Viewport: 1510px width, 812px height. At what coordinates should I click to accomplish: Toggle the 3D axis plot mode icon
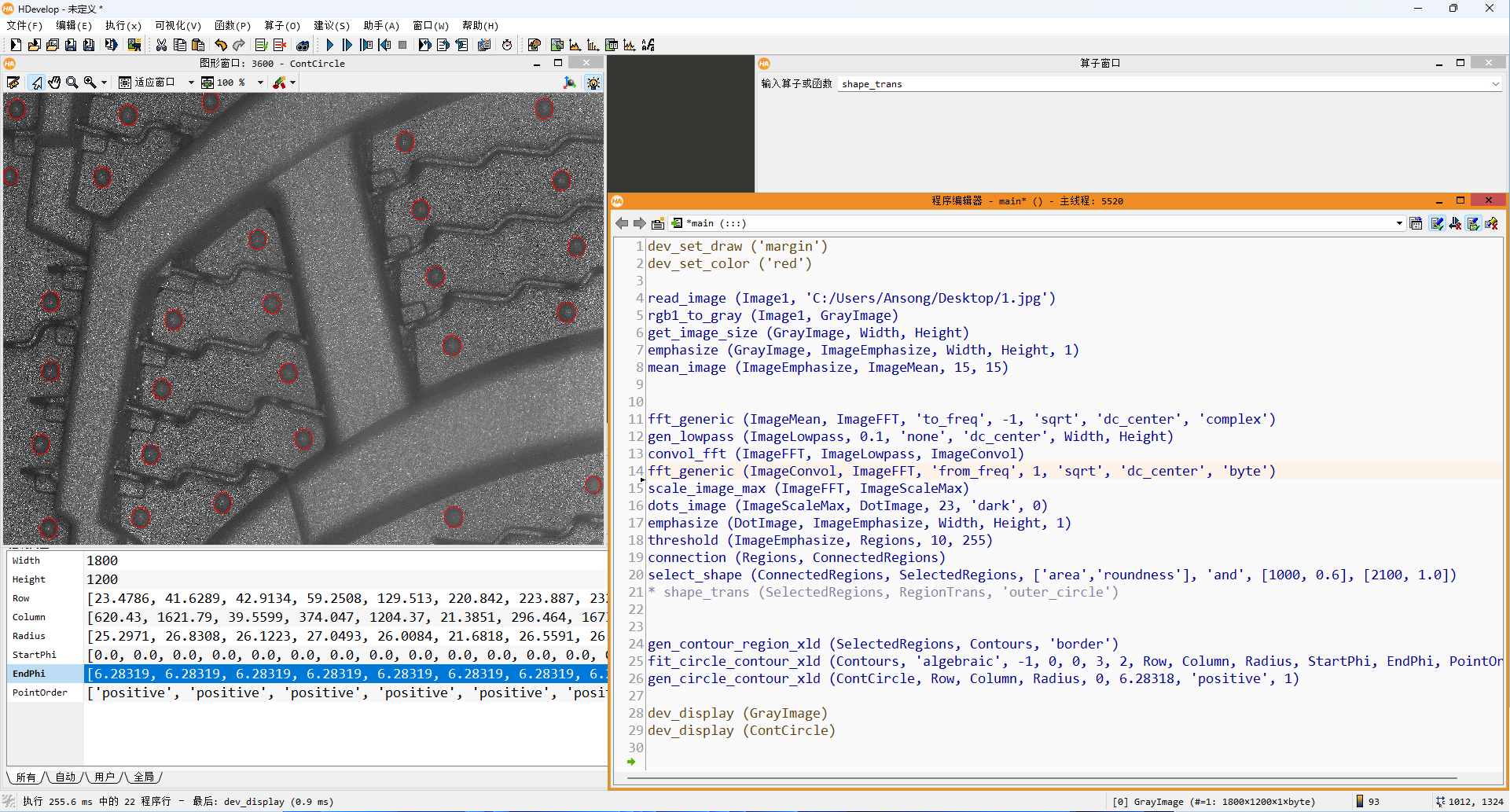570,83
